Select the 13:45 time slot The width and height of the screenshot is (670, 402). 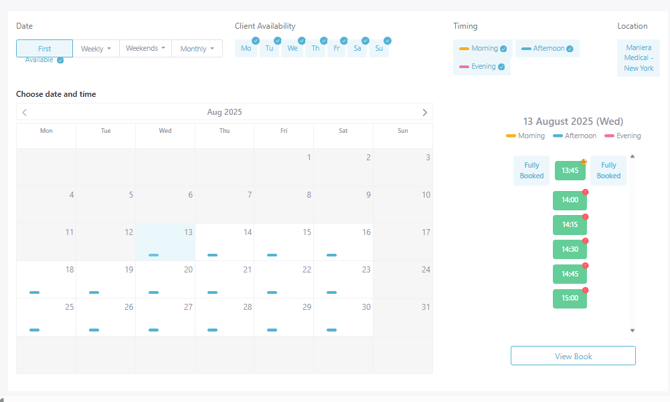click(x=569, y=171)
